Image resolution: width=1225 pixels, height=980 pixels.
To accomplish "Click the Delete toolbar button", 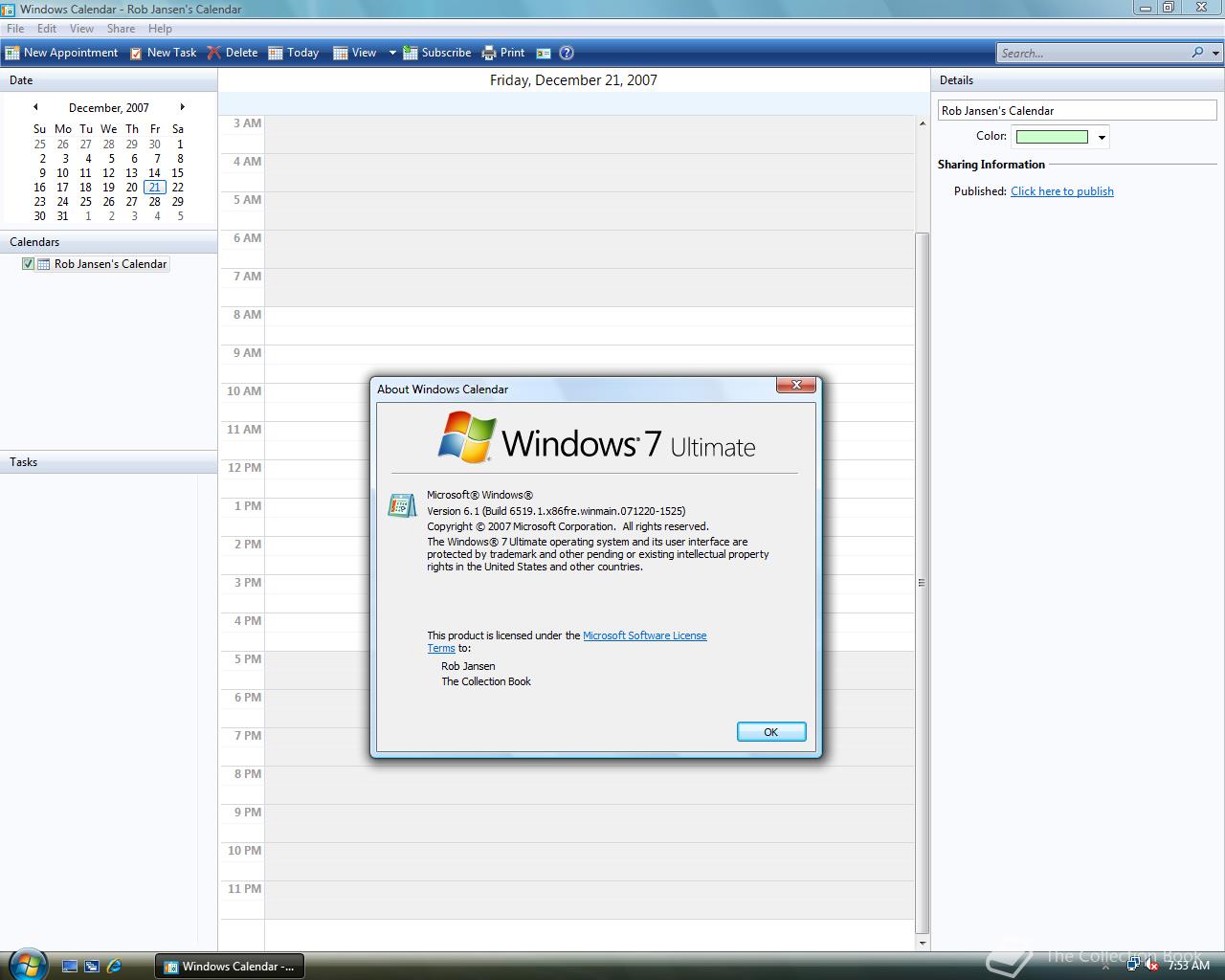I will pyautogui.click(x=233, y=53).
